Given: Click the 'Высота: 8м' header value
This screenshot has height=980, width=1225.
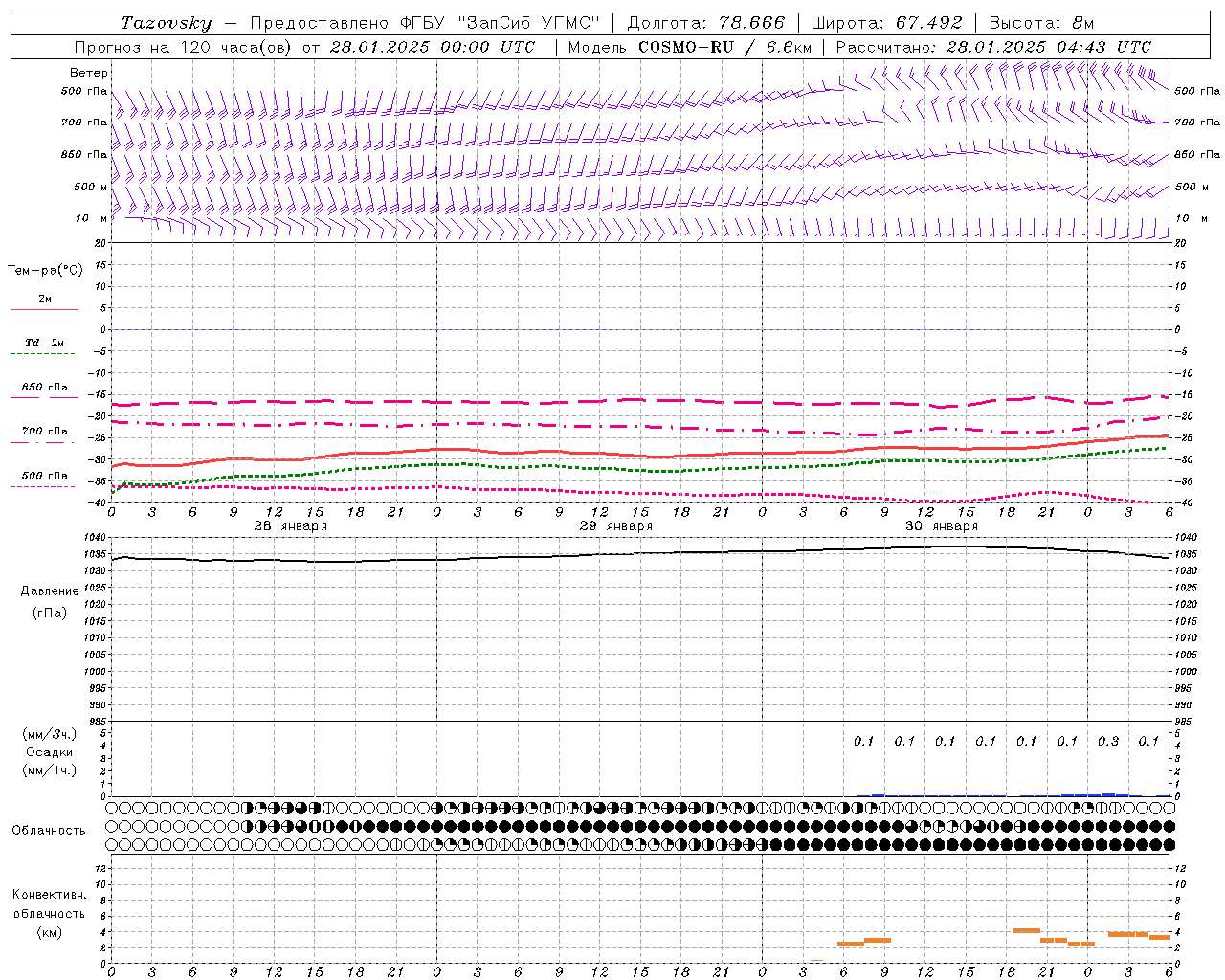Looking at the screenshot, I should [x=1041, y=23].
